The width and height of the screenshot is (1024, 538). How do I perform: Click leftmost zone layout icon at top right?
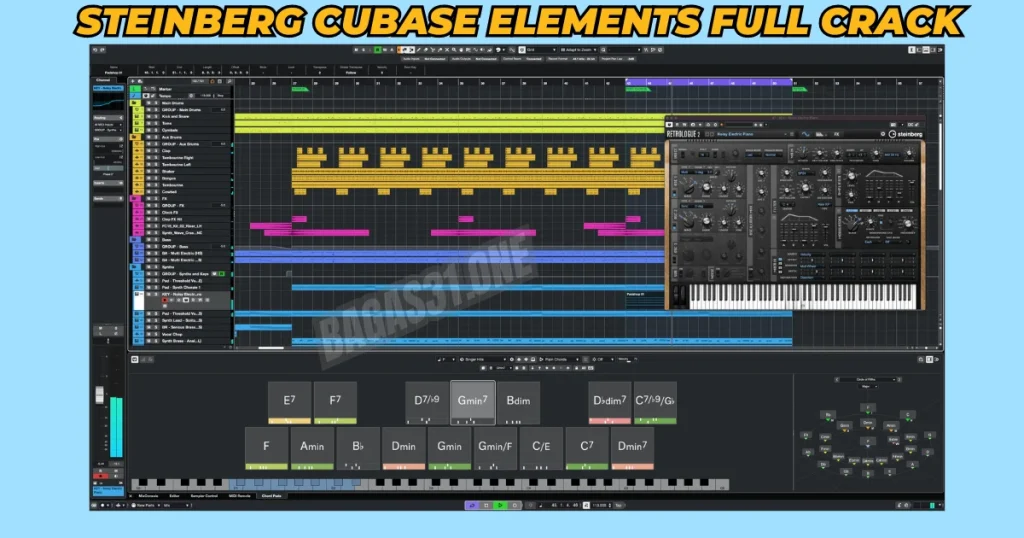[x=912, y=50]
